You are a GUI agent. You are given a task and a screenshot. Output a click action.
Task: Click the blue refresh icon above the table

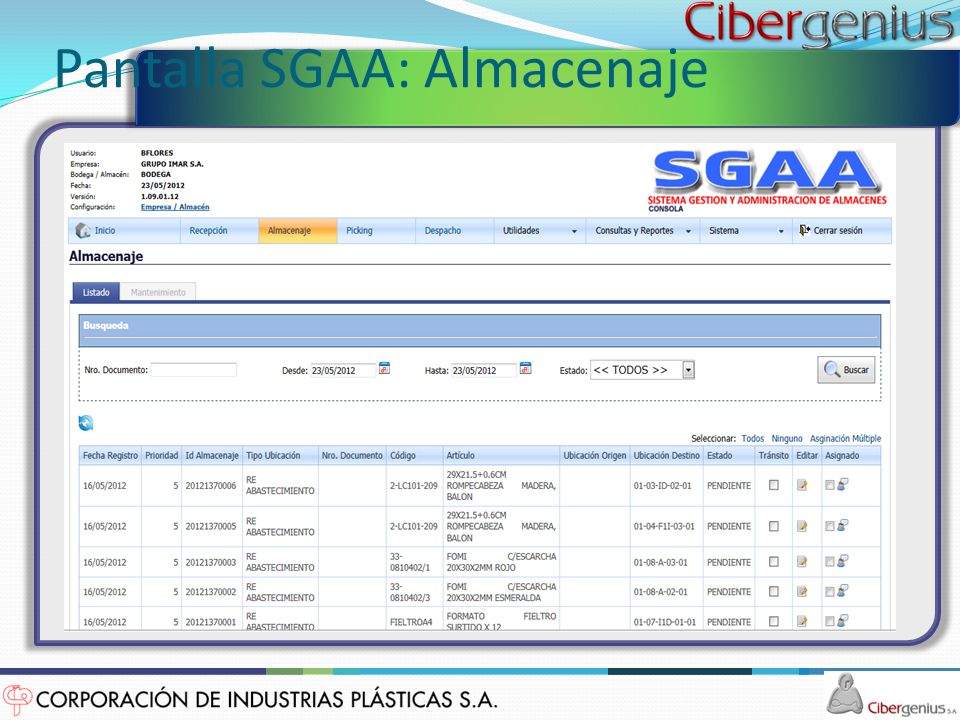[x=86, y=422]
